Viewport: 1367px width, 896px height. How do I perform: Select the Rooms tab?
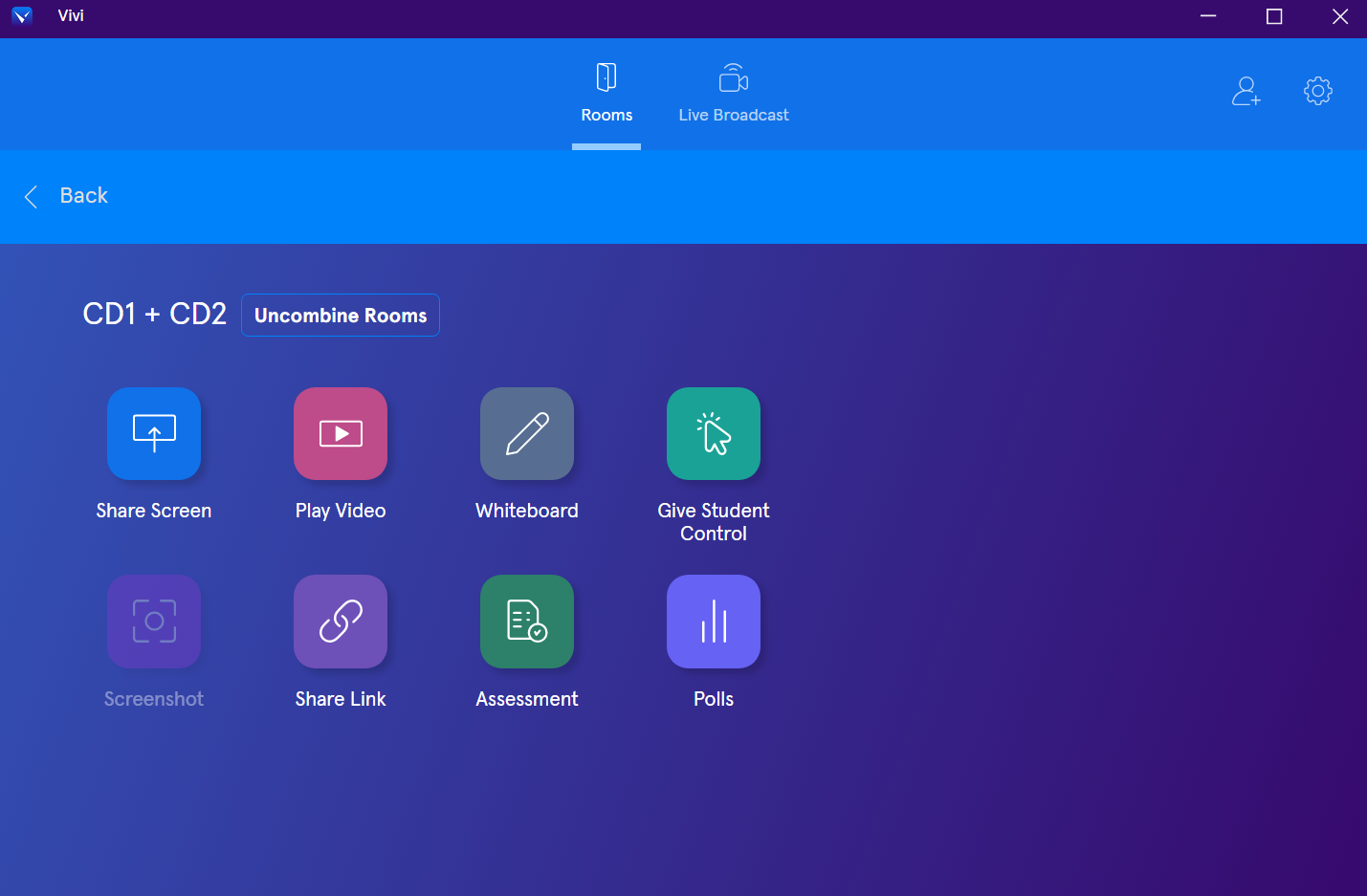click(x=606, y=94)
